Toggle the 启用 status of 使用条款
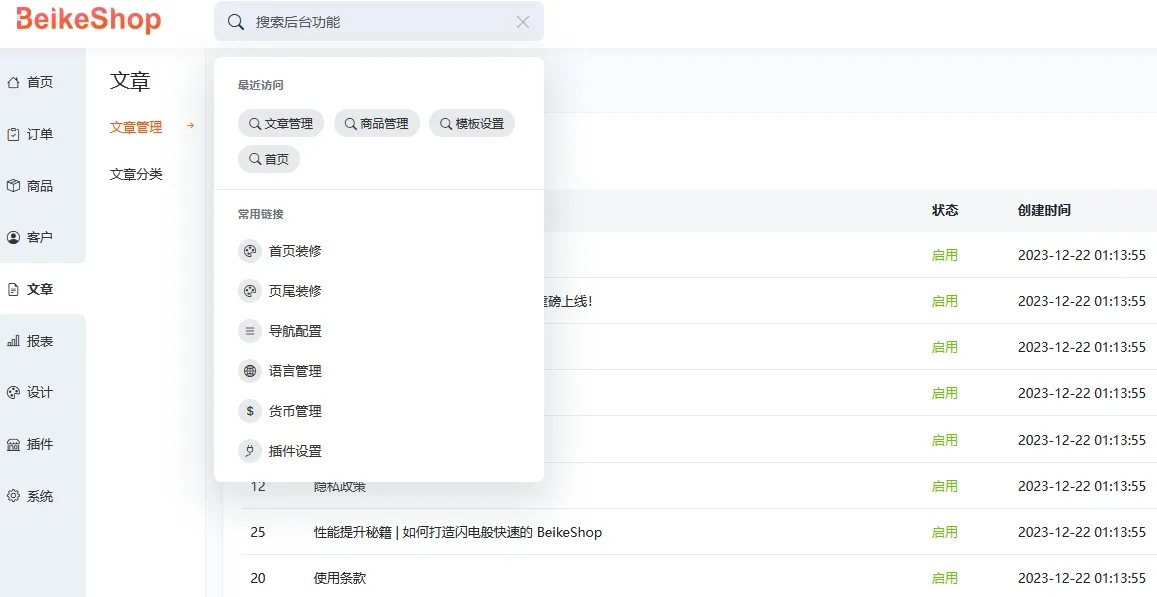1157x597 pixels. pos(944,578)
